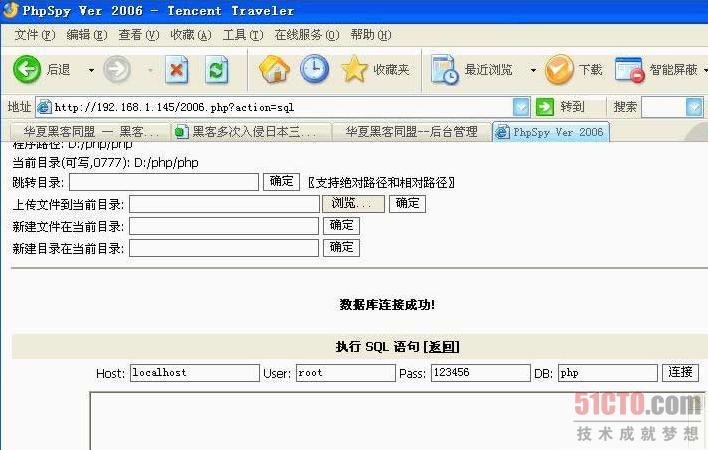Click 确定 button for file upload
This screenshot has height=450, width=708.
[x=407, y=204]
